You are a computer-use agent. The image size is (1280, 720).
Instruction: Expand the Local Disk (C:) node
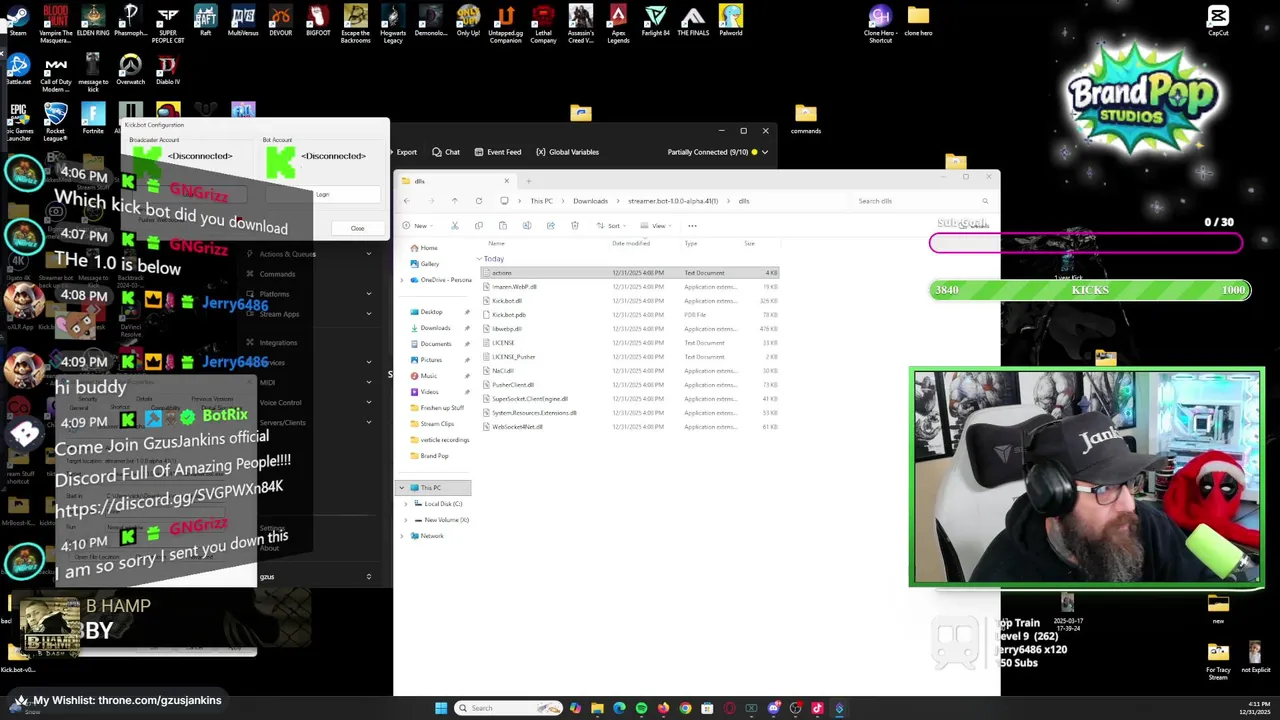point(407,504)
